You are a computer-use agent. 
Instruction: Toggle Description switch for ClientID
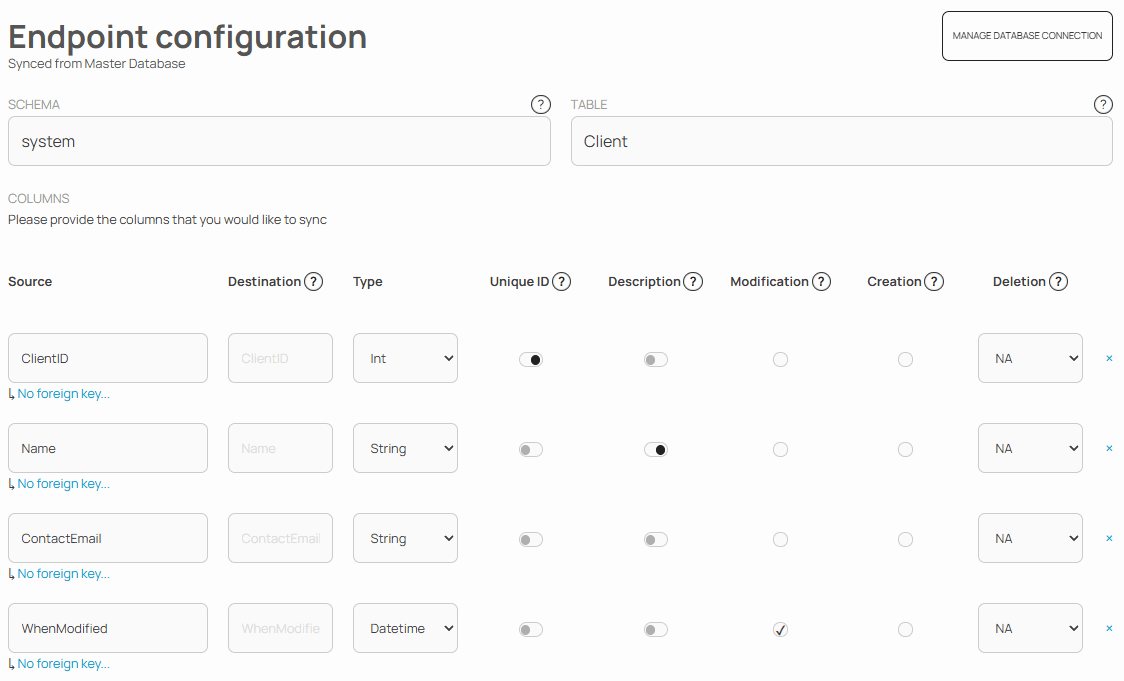655,359
